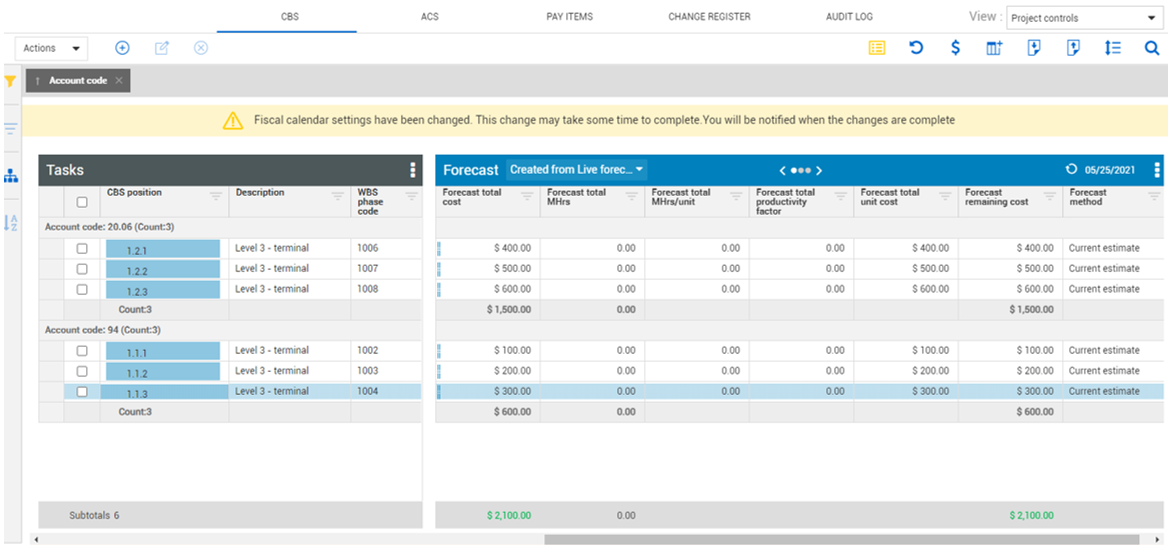Click the hierarchy tree sidebar icon
The width and height of the screenshot is (1168, 547).
click(10, 176)
